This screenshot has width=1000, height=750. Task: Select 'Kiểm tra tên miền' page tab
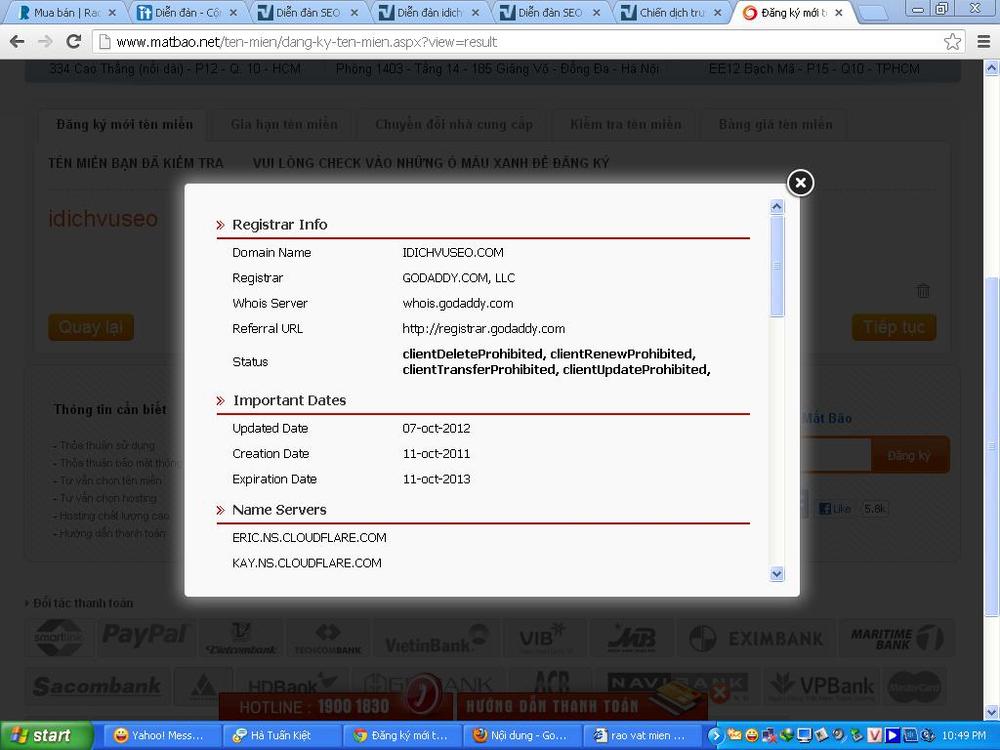tap(626, 124)
